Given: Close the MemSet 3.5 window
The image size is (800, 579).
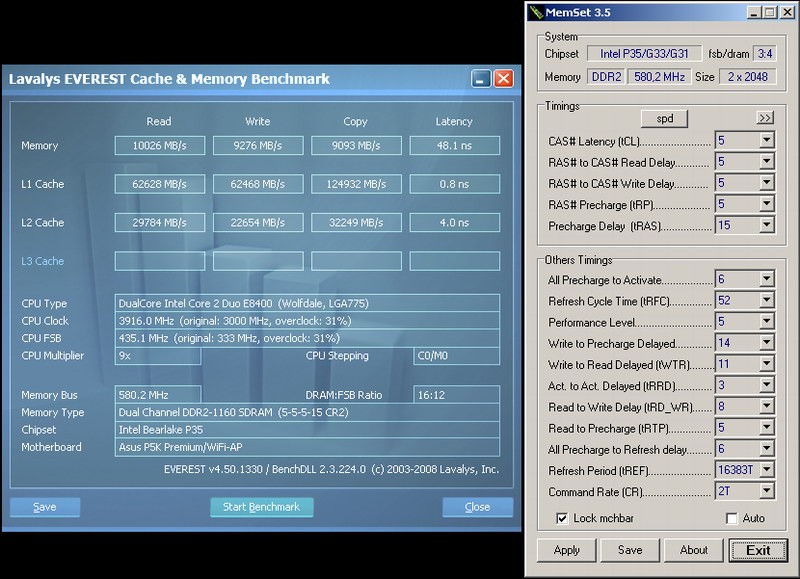Looking at the screenshot, I should coord(787,12).
